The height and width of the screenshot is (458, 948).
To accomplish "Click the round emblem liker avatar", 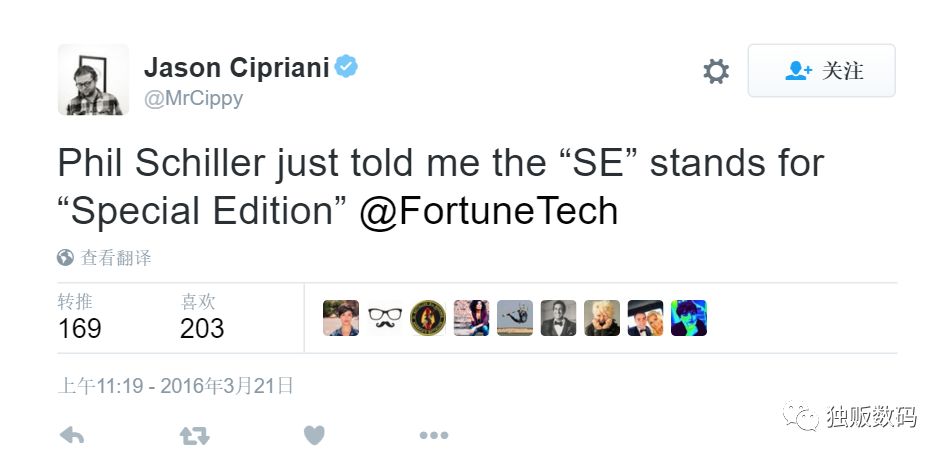I will point(428,318).
